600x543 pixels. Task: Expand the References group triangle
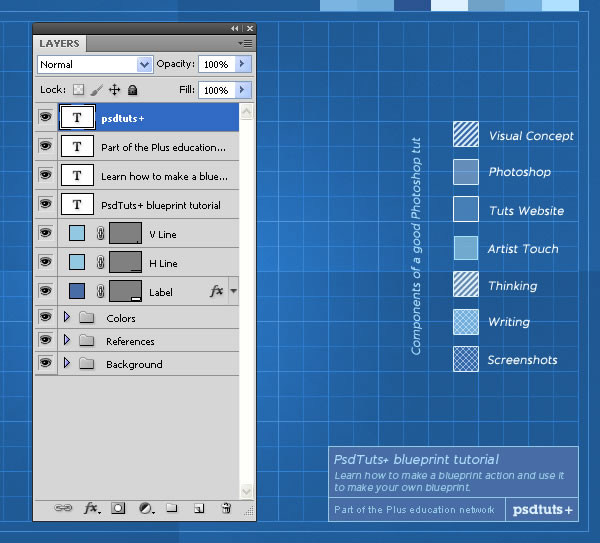[x=67, y=339]
